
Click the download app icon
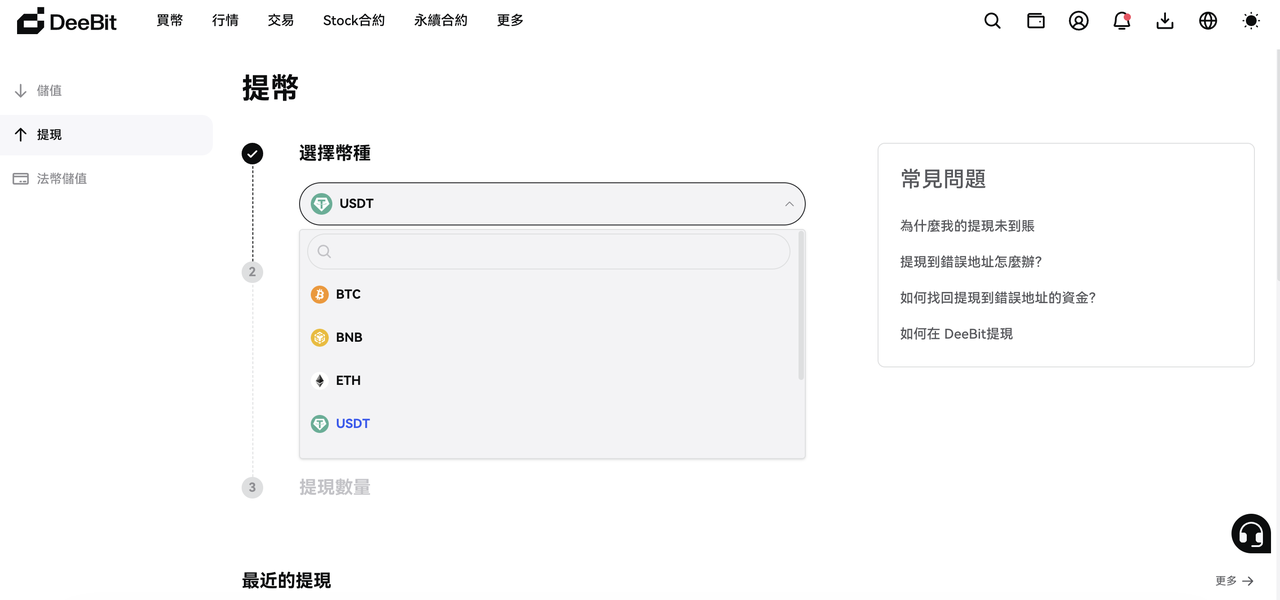(x=1165, y=20)
